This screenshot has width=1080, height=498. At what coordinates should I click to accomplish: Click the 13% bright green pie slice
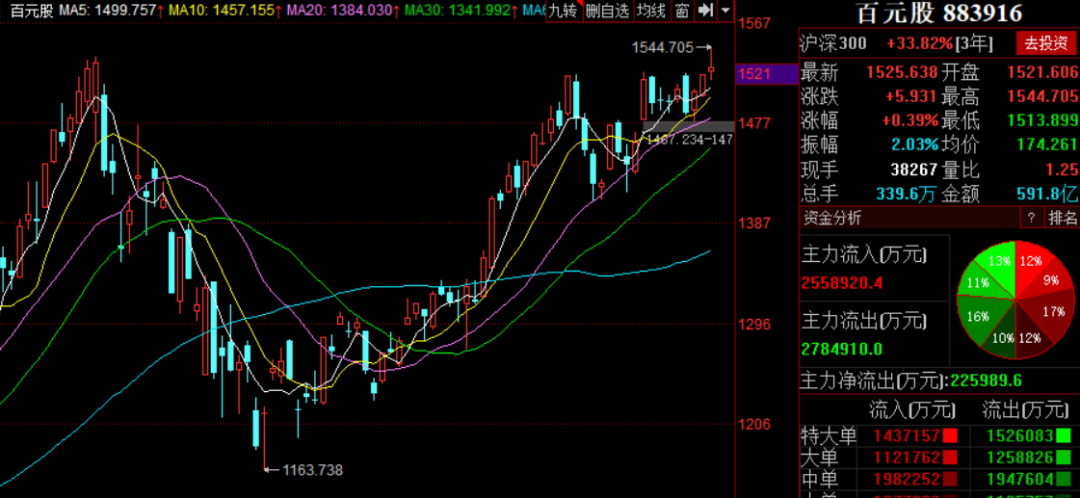(x=997, y=264)
